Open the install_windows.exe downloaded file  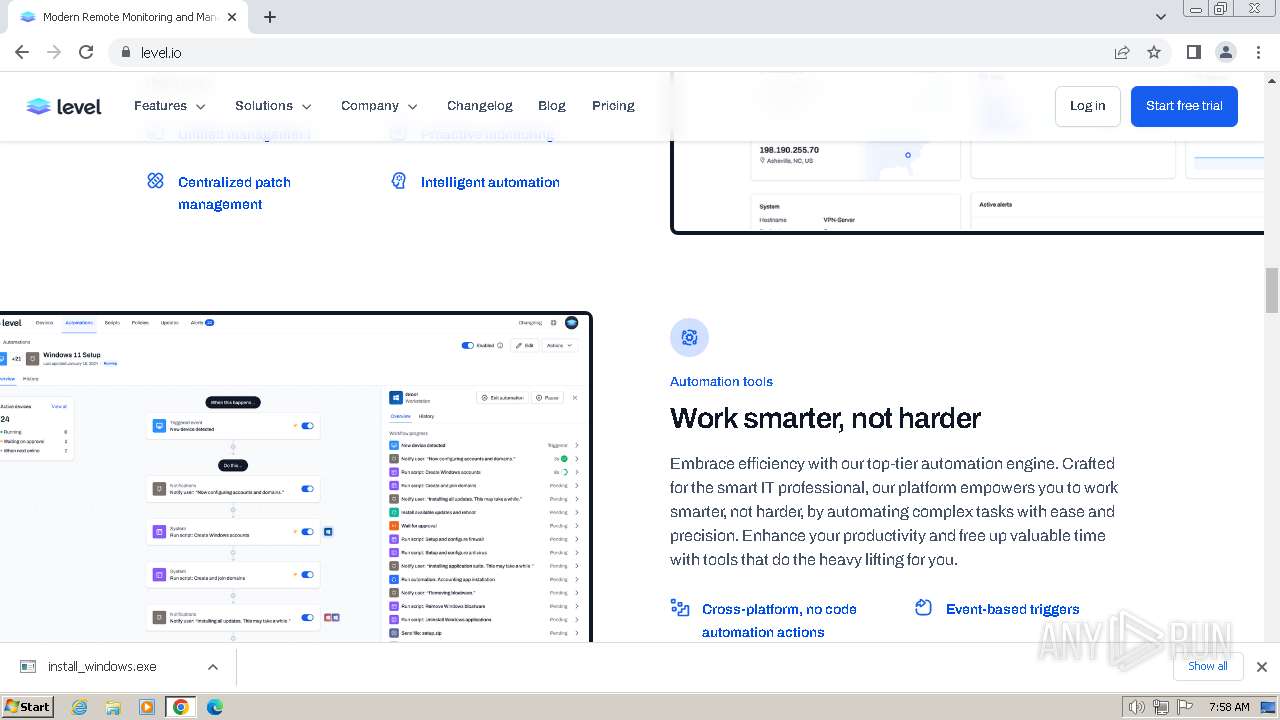[102, 667]
